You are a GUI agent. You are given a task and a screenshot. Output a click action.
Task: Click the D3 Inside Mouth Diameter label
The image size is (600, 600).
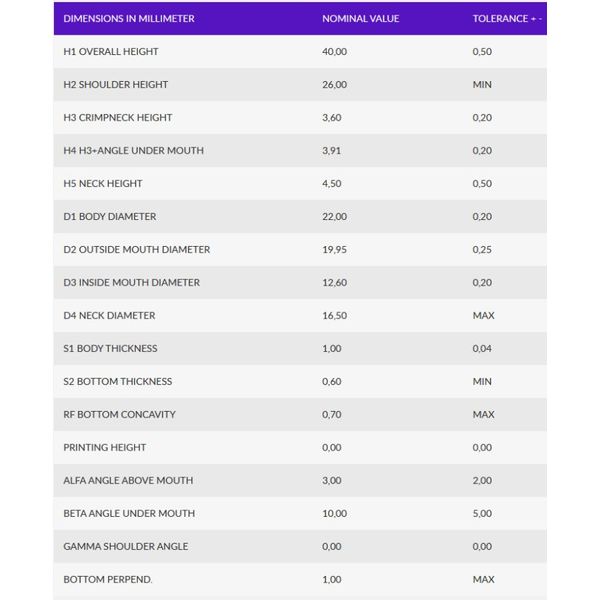coord(132,282)
